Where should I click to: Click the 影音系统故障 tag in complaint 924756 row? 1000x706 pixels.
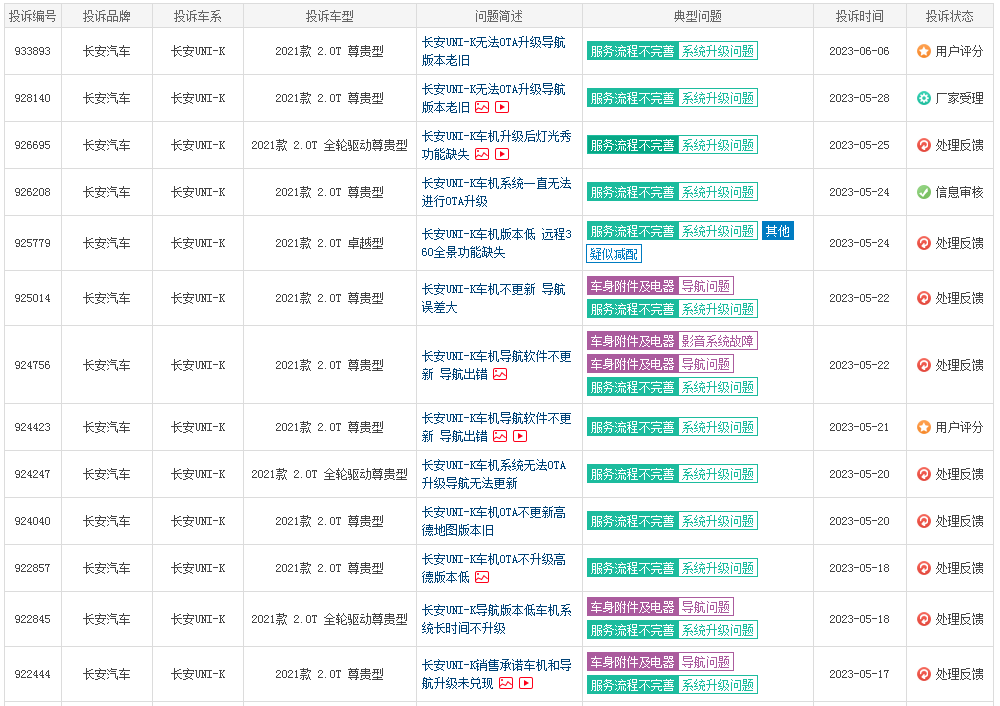tap(717, 341)
